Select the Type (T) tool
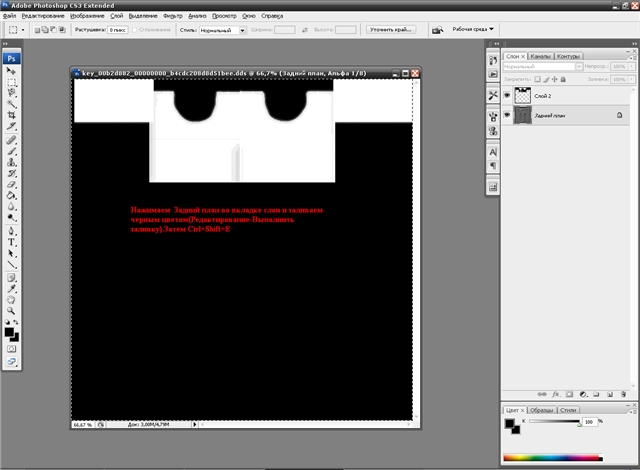Viewport: 640px width, 470px height. [11, 242]
